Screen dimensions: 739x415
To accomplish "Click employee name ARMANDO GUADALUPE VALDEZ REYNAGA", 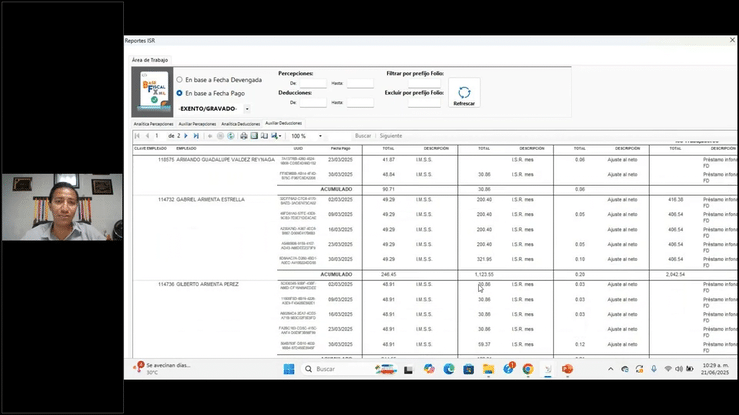I will coord(225,160).
